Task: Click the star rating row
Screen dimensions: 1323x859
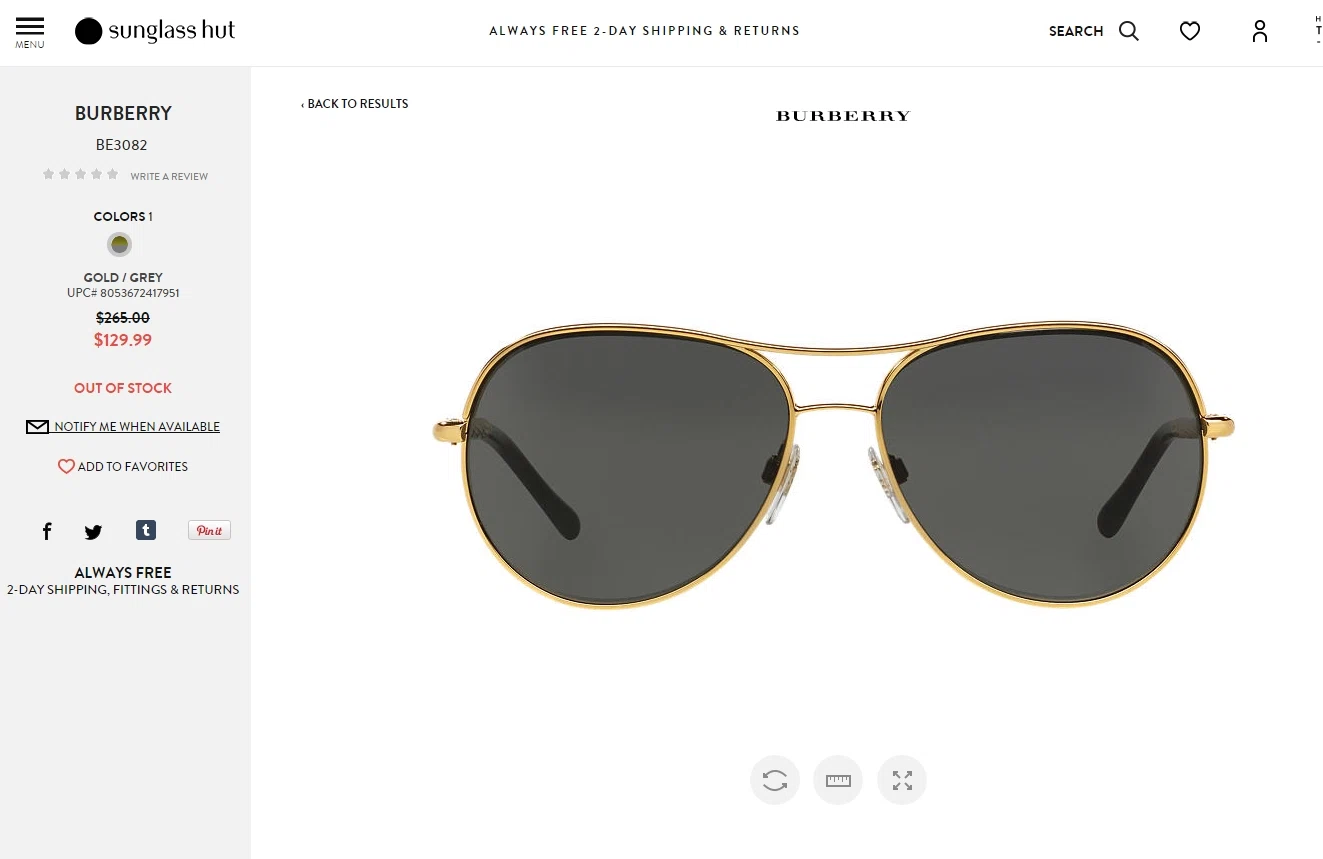Action: pyautogui.click(x=80, y=174)
